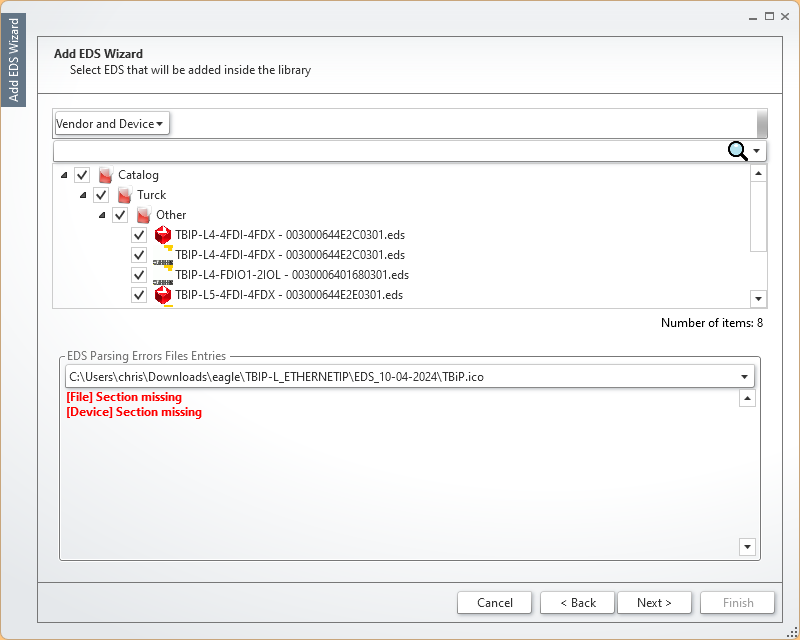The height and width of the screenshot is (640, 800).
Task: Uncheck the TBIP-L5-4FDI-4FDX checkbox
Action: 139,295
